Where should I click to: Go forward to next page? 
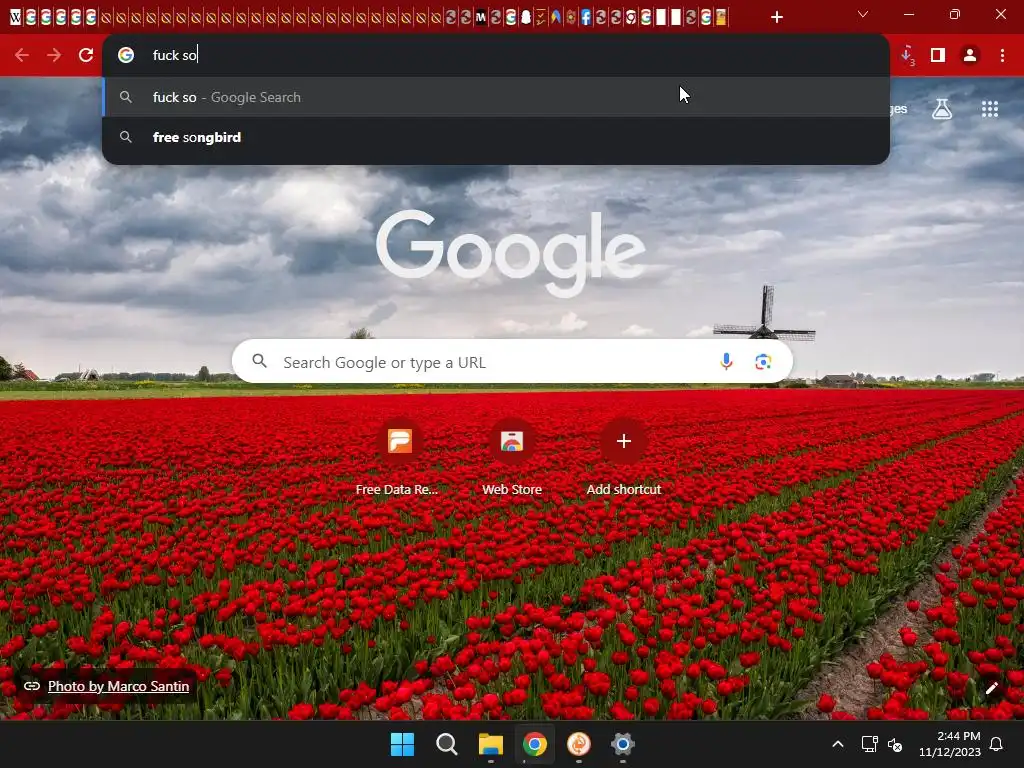(x=54, y=55)
